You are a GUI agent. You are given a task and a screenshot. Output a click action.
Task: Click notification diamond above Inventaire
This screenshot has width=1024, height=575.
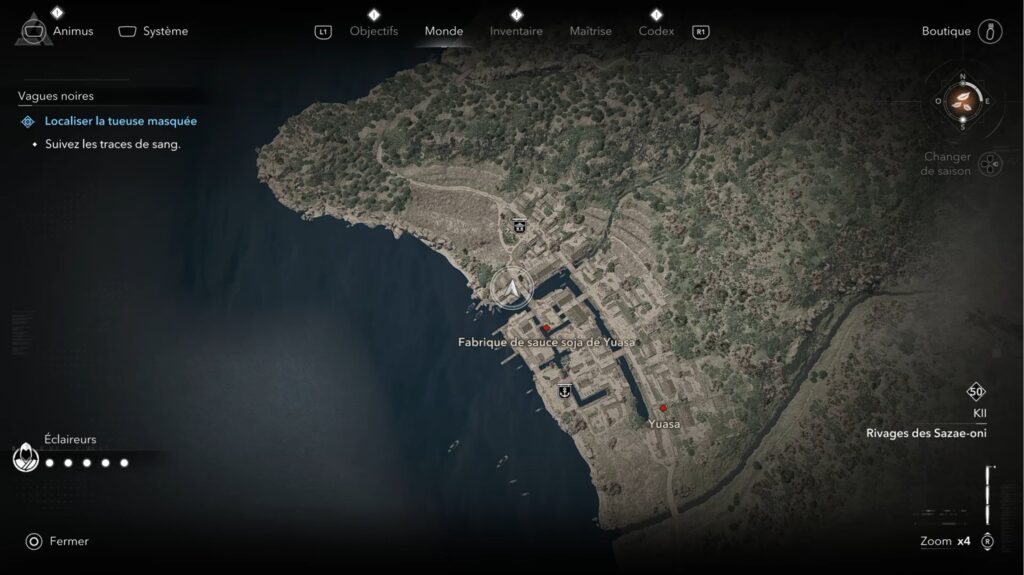[x=517, y=14]
